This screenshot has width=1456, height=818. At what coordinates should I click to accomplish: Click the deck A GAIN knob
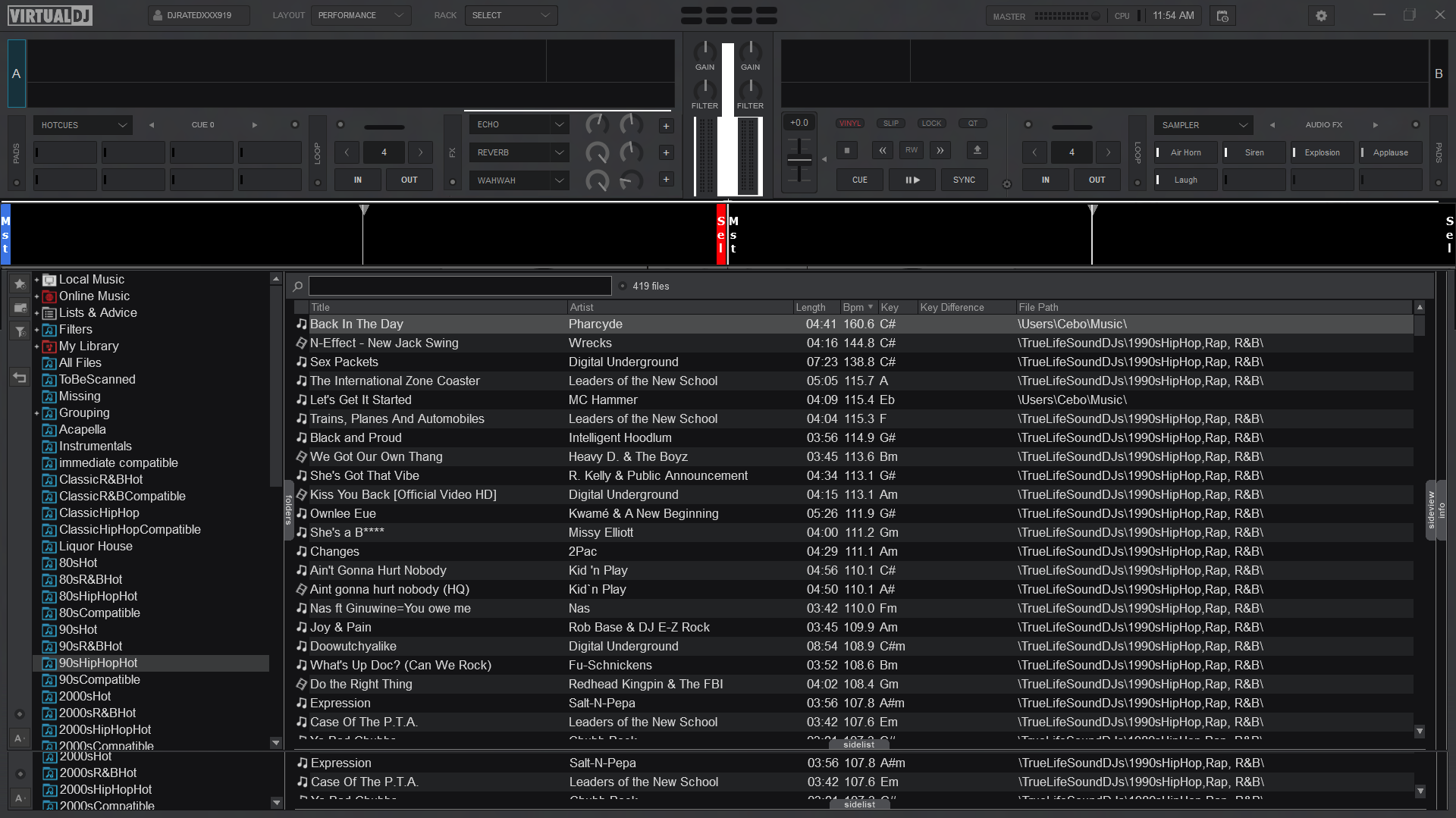704,51
